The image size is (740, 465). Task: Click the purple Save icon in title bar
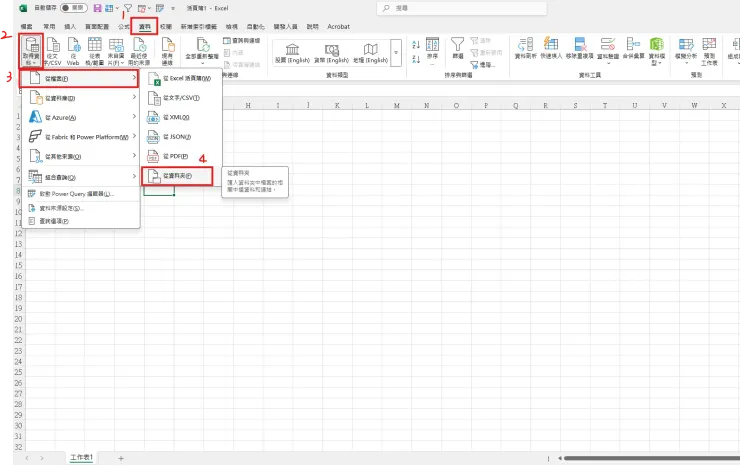pyautogui.click(x=97, y=8)
